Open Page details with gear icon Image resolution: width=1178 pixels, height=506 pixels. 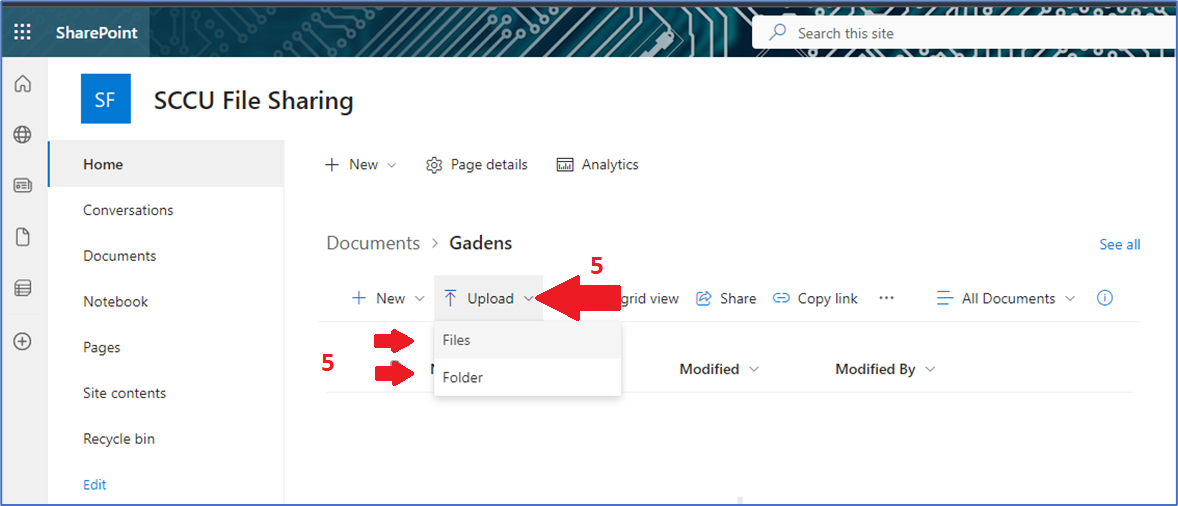coord(476,164)
